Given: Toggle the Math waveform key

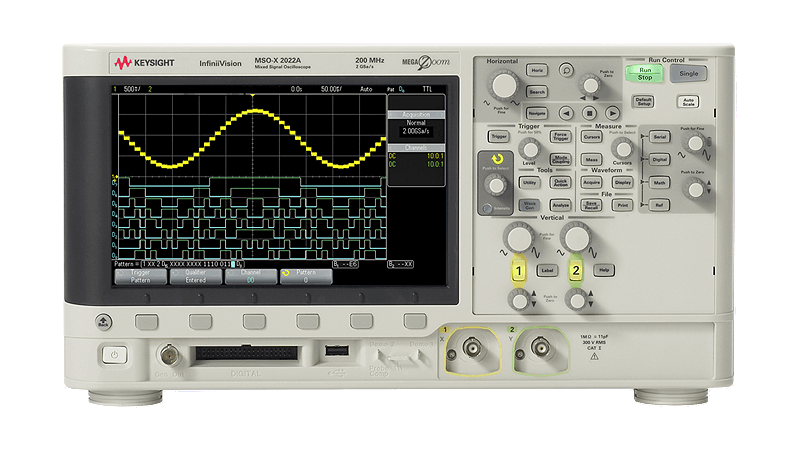Looking at the screenshot, I should (x=659, y=183).
